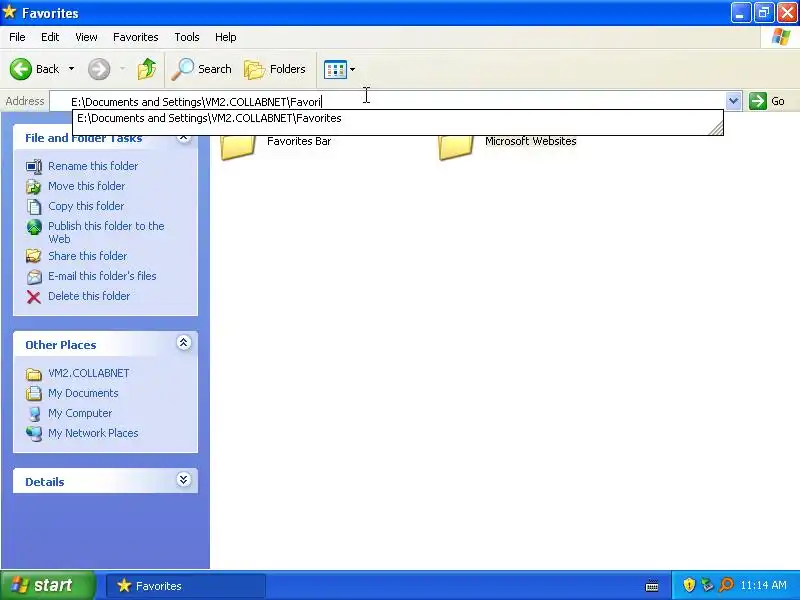Go up one folder level
Screen dimensions: 800x600
pos(147,69)
